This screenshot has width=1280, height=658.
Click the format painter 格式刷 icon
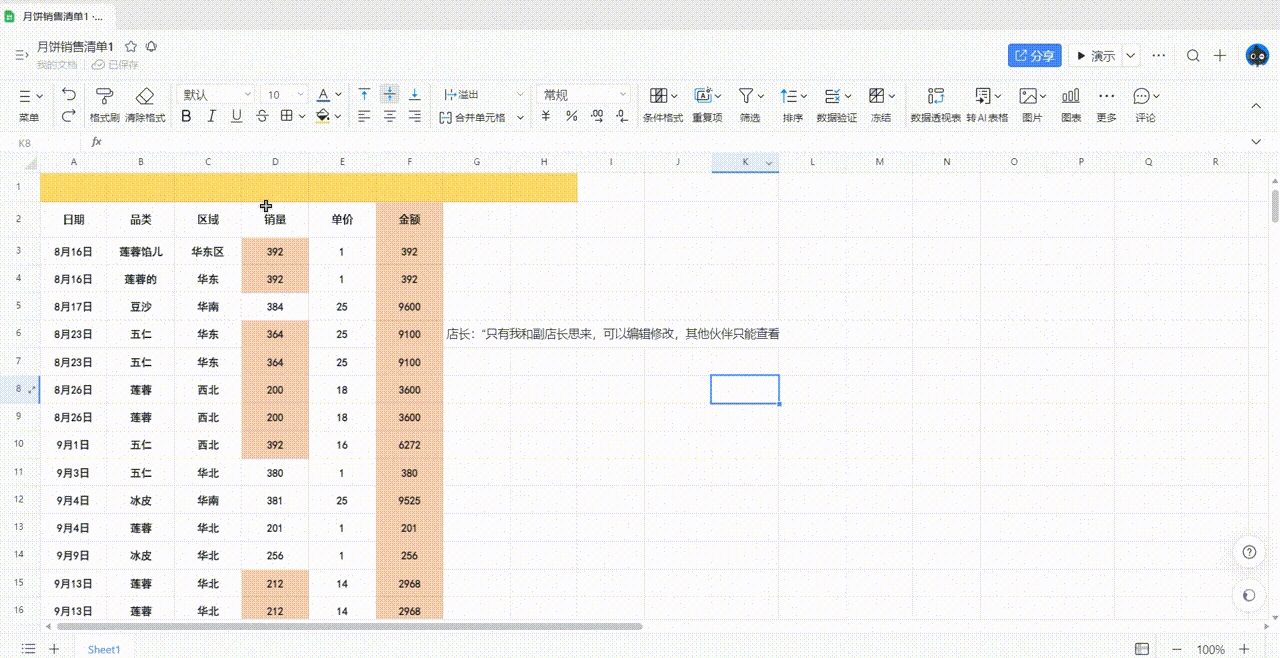click(104, 96)
